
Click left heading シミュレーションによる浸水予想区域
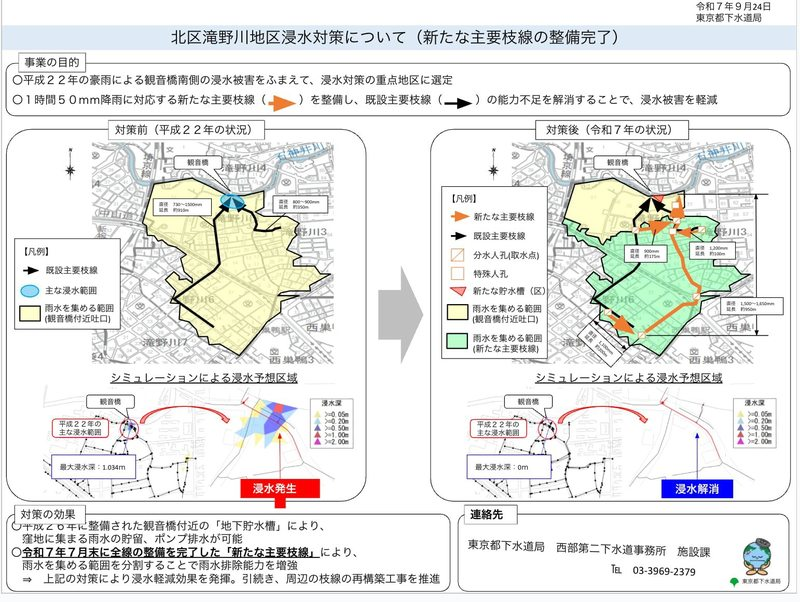click(x=204, y=378)
